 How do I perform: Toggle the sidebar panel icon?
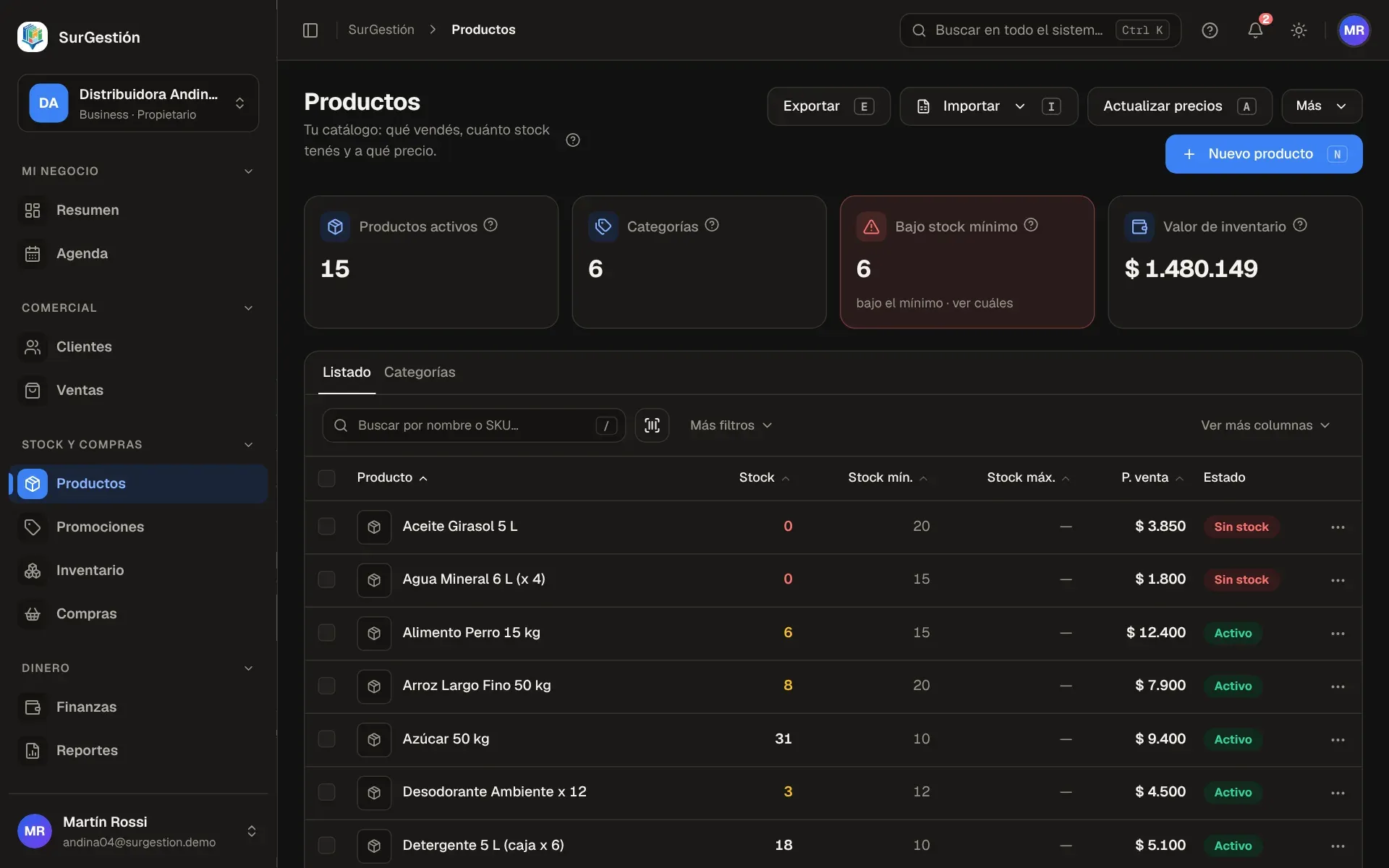(x=310, y=30)
